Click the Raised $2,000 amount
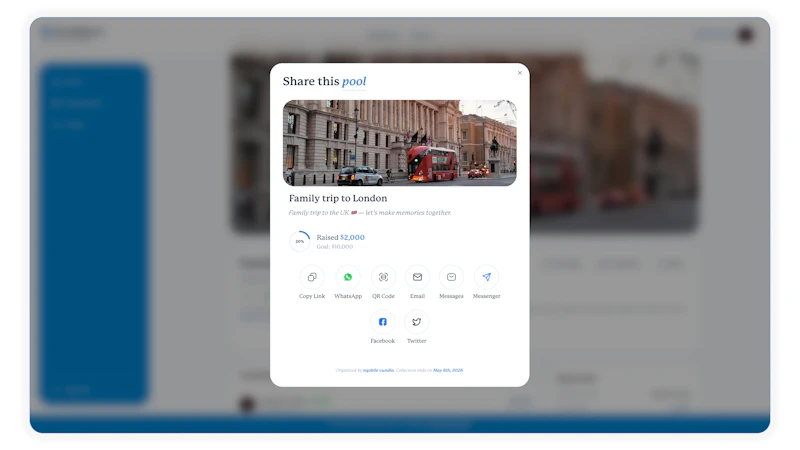 (340, 237)
